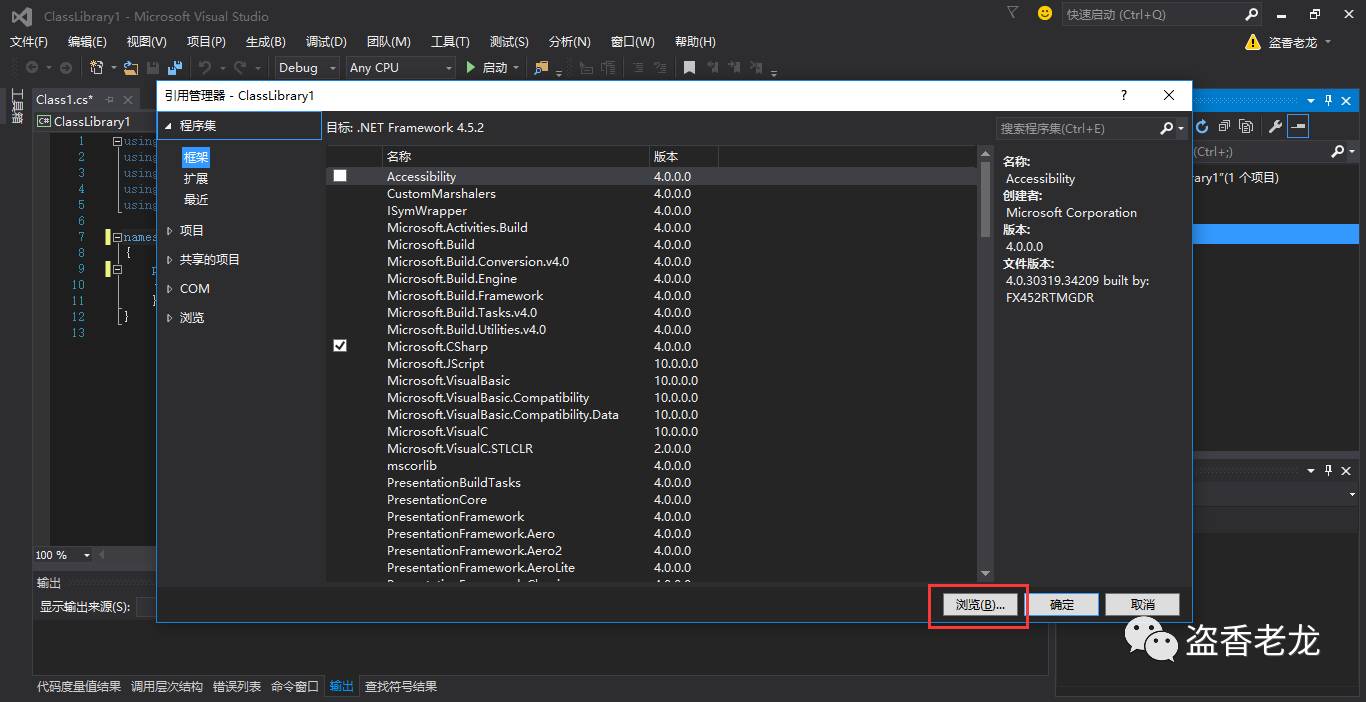This screenshot has width=1366, height=702.
Task: Select the PresentationCore assembly row
Action: 652,499
